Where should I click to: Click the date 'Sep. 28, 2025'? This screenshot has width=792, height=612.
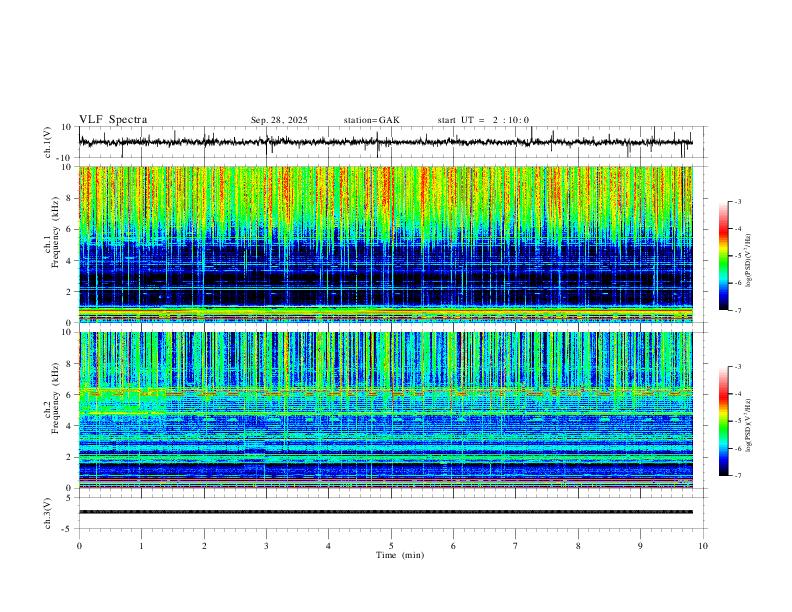(279, 120)
